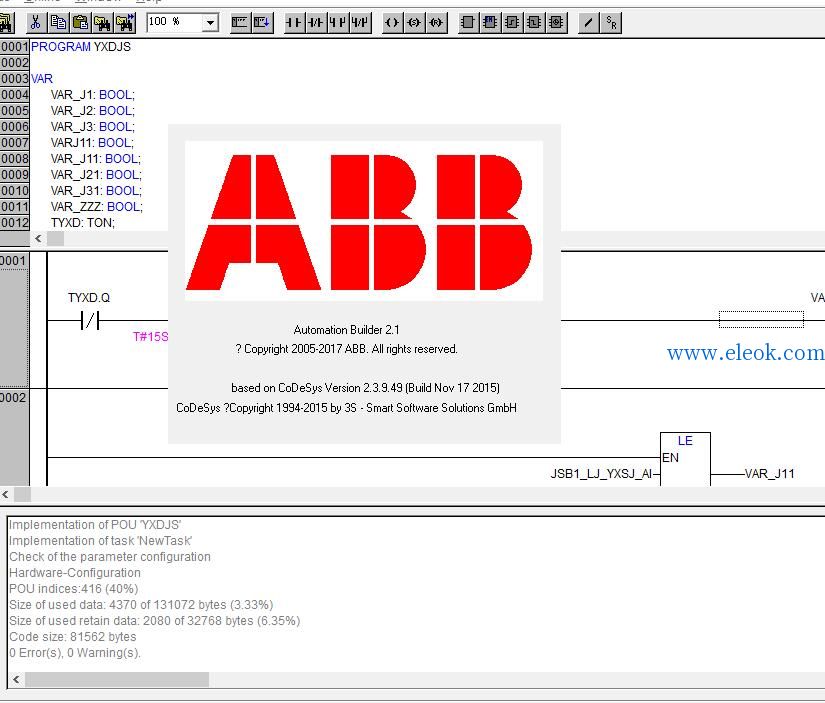This screenshot has height=703, width=825.
Task: Insert a coil element
Action: [x=391, y=22]
